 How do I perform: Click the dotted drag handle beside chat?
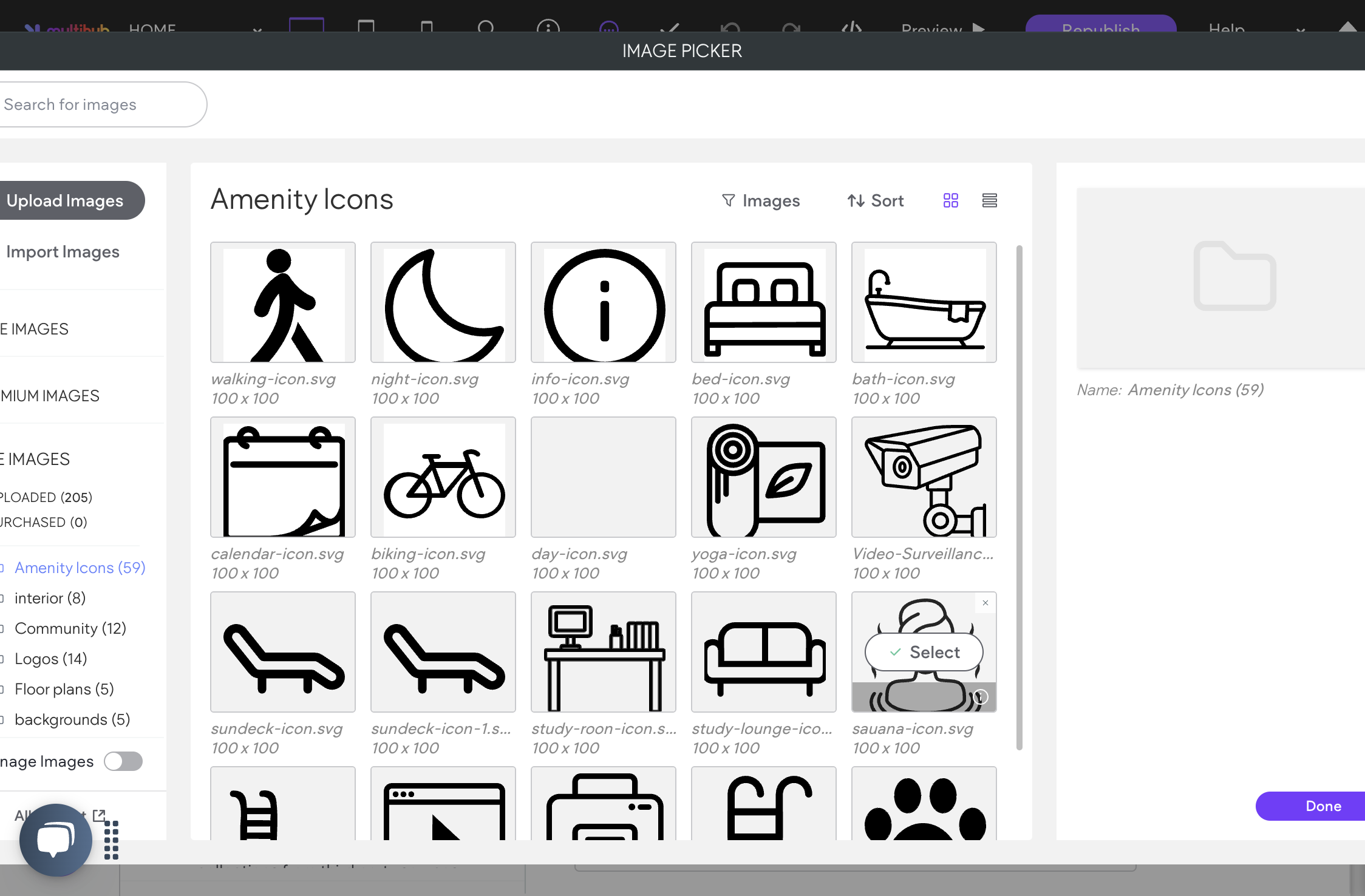click(111, 840)
